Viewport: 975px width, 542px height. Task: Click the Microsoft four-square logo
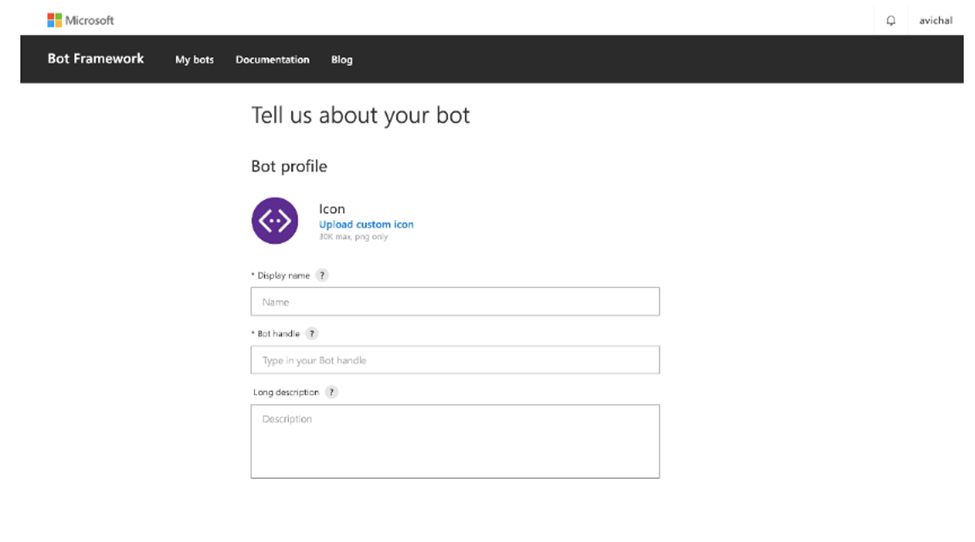[54, 20]
